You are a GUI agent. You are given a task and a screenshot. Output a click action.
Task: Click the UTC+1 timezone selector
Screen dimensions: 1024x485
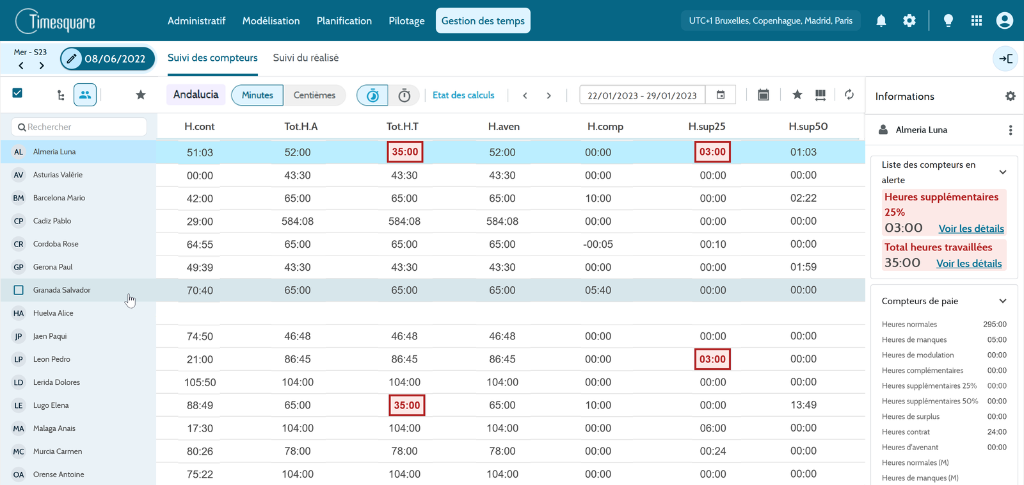771,21
